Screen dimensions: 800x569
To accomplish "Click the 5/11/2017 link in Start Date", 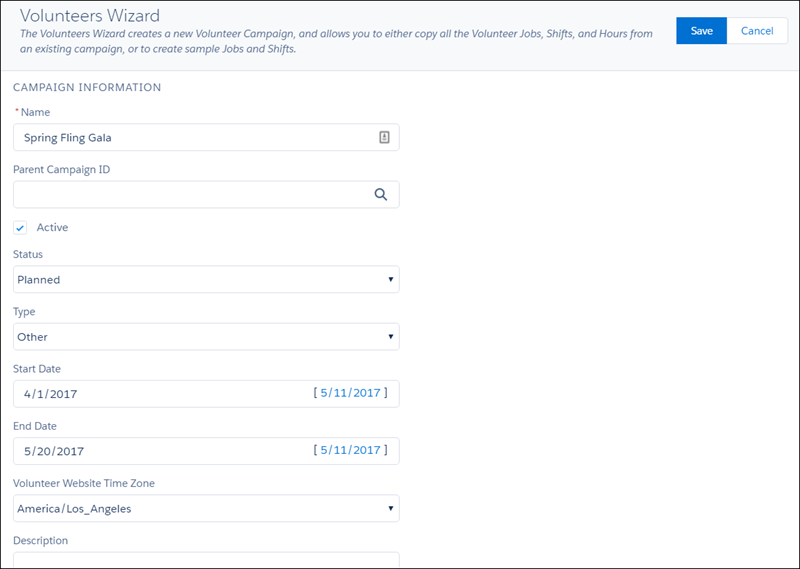I will [x=351, y=392].
